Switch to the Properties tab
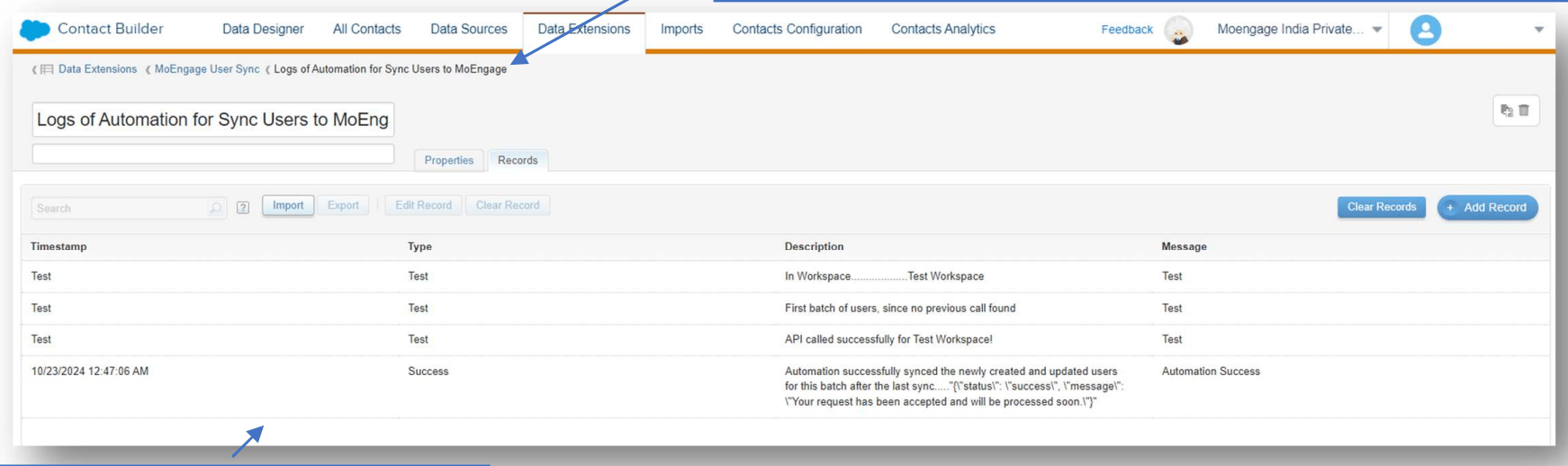This screenshot has width=1568, height=466. coord(449,160)
